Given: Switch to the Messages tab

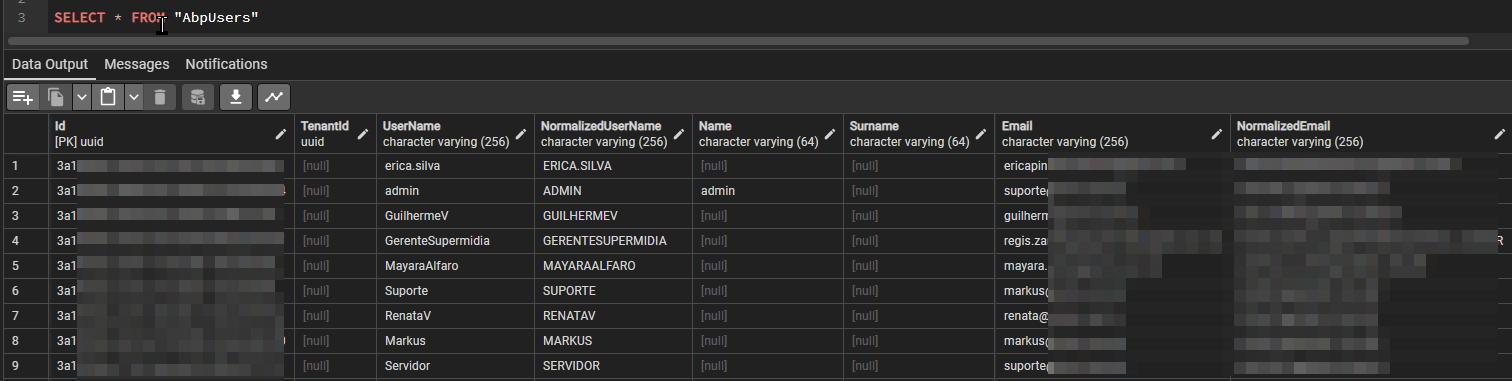Looking at the screenshot, I should (x=137, y=64).
